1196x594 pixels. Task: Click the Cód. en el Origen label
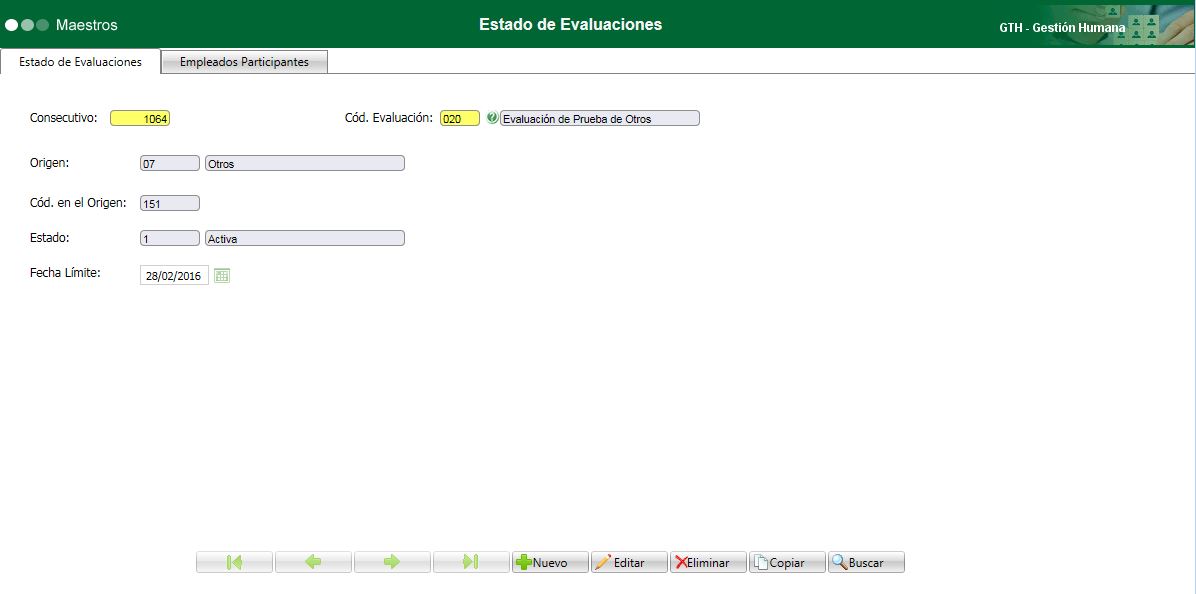tap(78, 202)
